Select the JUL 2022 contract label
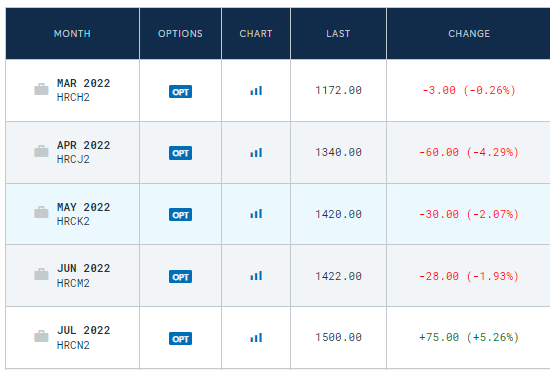550x370 pixels. (84, 330)
